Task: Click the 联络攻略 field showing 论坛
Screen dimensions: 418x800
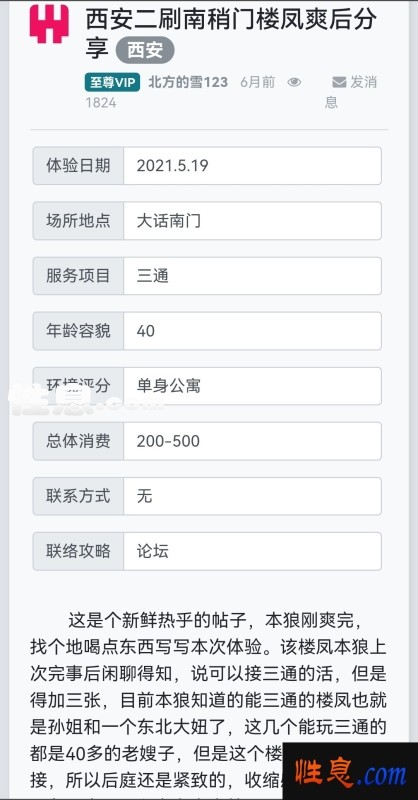Action: pyautogui.click(x=252, y=552)
